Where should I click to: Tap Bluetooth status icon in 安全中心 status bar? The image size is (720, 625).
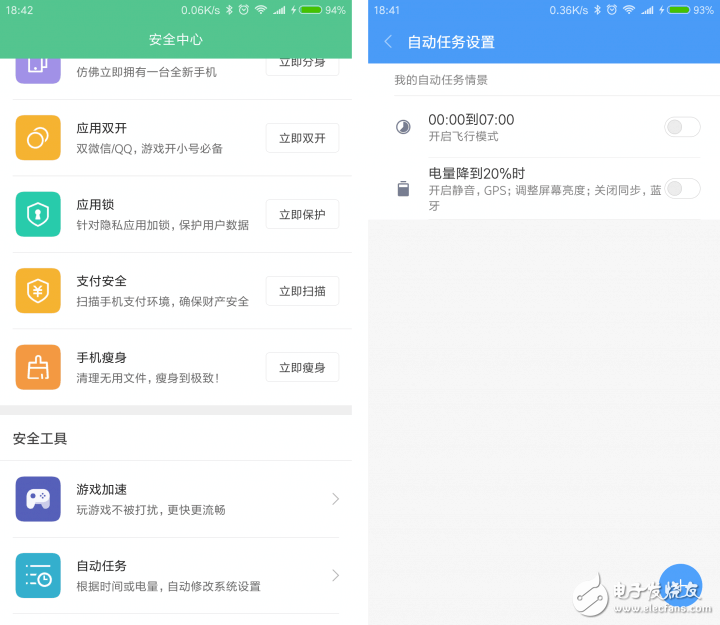tap(229, 10)
